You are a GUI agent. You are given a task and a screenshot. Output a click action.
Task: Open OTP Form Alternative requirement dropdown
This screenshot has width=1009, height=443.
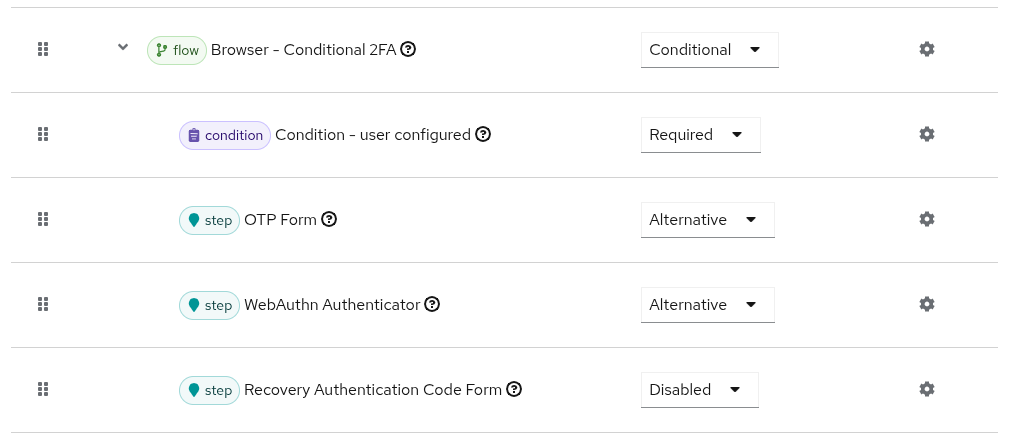coord(707,220)
